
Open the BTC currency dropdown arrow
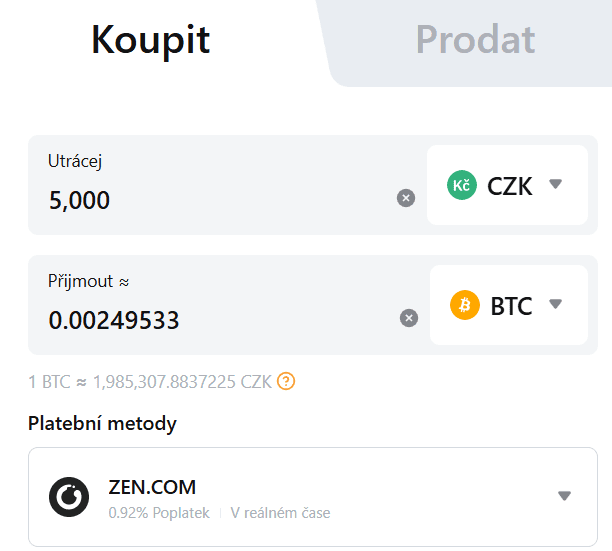tap(556, 304)
